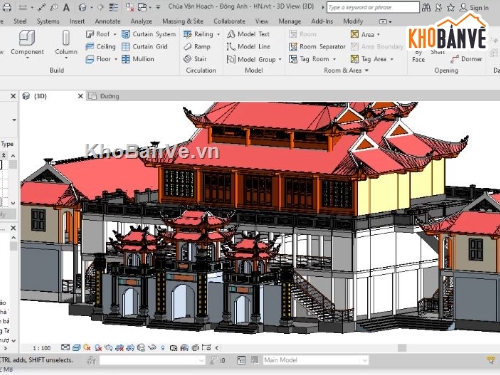Toggle Reveal Hidden Elements lightbulb
The width and height of the screenshot is (500, 375).
[x=163, y=348]
